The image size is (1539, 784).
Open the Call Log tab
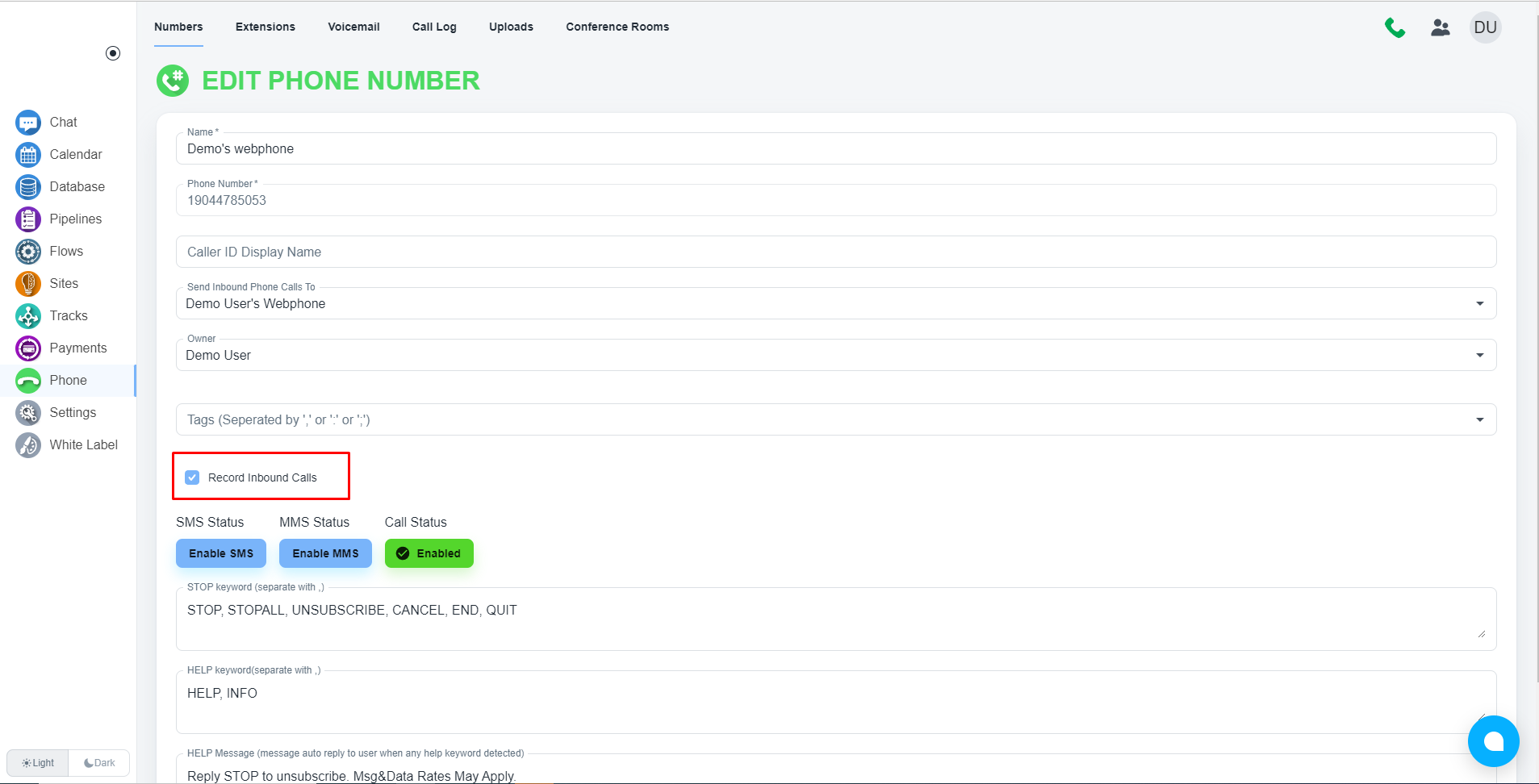(x=434, y=27)
